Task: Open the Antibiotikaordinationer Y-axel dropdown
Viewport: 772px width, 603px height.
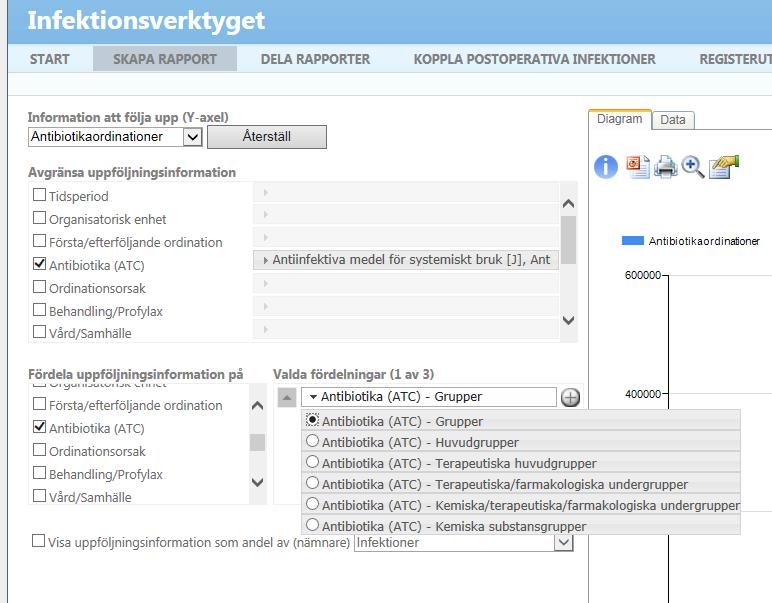Action: (193, 137)
